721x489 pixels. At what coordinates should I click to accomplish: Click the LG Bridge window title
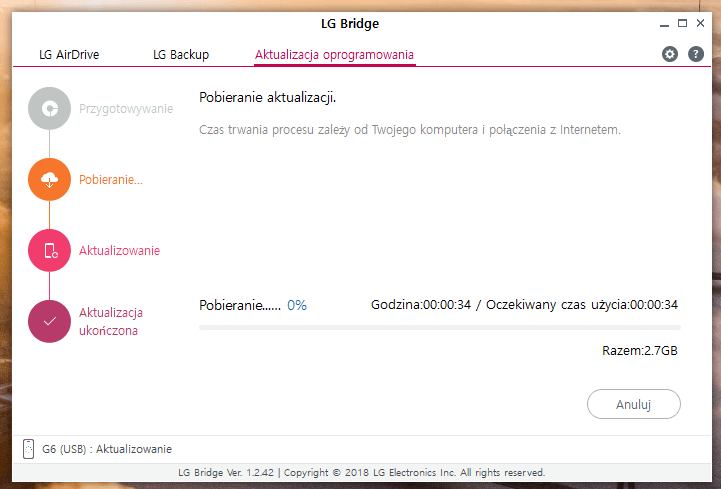click(350, 23)
